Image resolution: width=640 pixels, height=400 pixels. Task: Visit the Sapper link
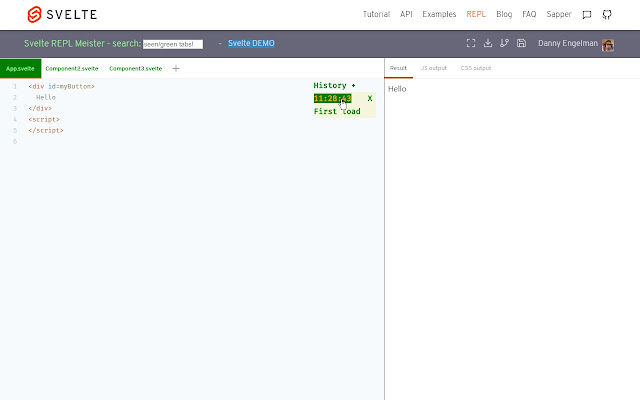559,14
